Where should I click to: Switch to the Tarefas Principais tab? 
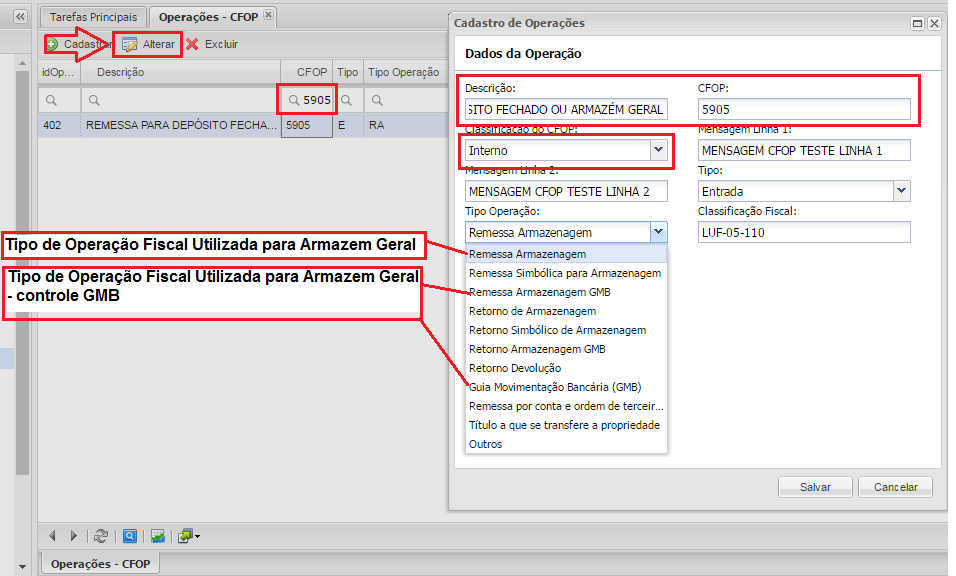[93, 17]
